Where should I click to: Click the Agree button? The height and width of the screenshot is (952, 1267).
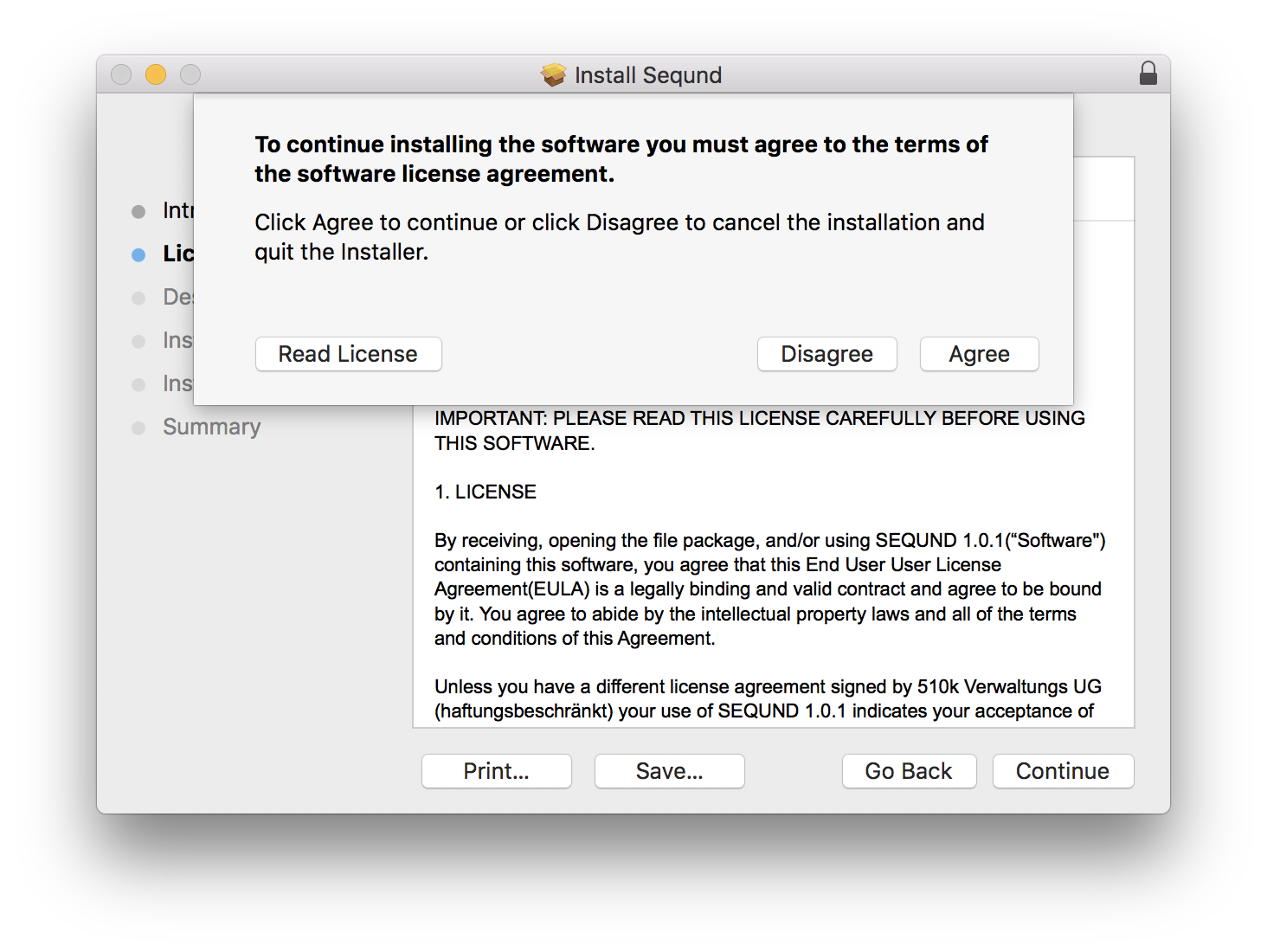click(980, 354)
